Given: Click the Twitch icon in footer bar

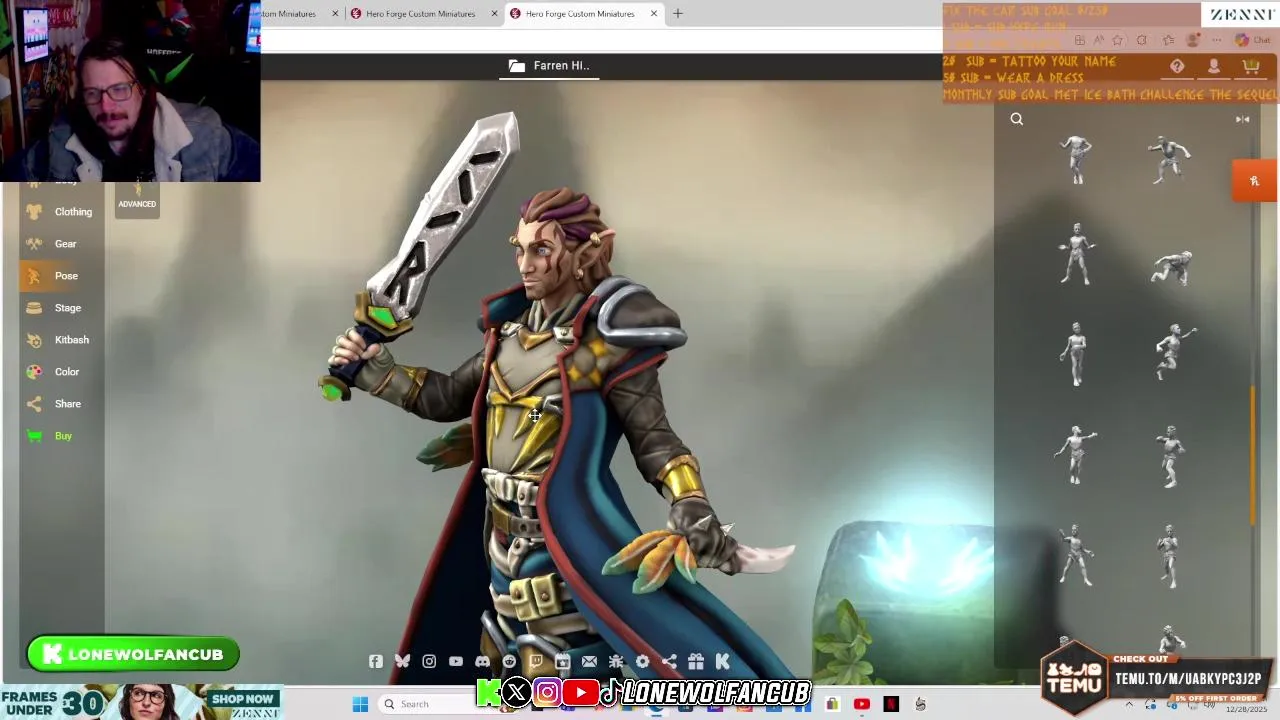Looking at the screenshot, I should coord(536,661).
